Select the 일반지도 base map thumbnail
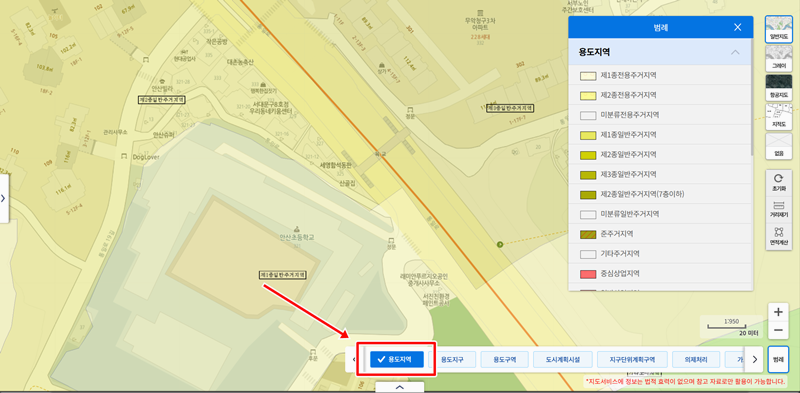The image size is (800, 393). (779, 29)
